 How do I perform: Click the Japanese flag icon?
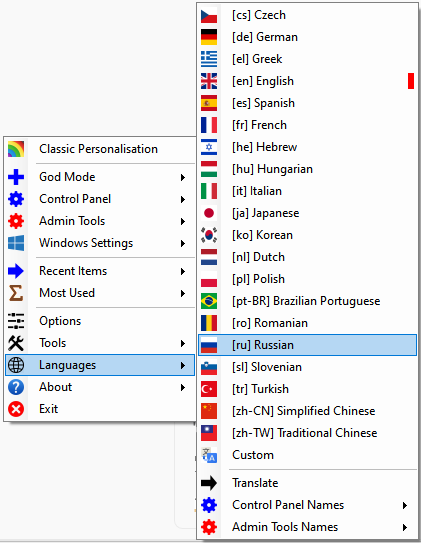(x=209, y=213)
